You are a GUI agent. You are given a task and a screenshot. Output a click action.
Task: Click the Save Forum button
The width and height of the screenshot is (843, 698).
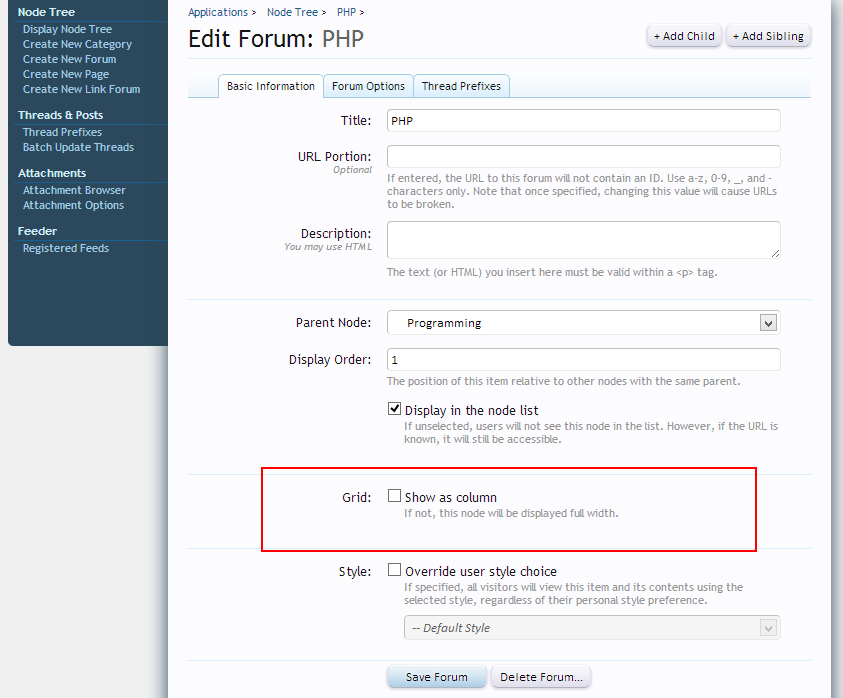pyautogui.click(x=436, y=677)
